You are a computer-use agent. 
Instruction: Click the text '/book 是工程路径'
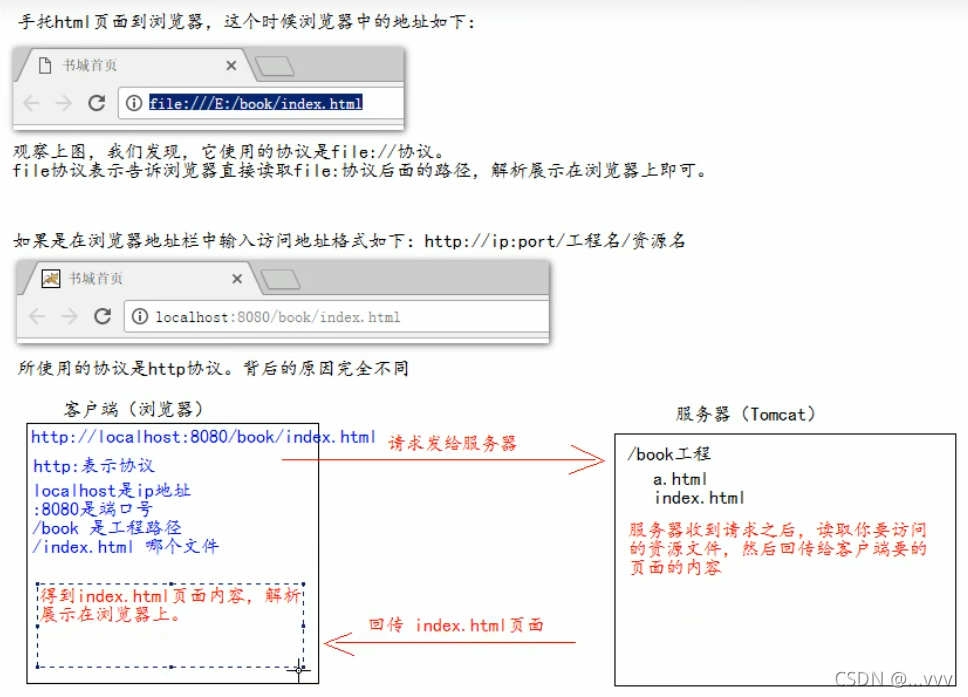[107, 528]
